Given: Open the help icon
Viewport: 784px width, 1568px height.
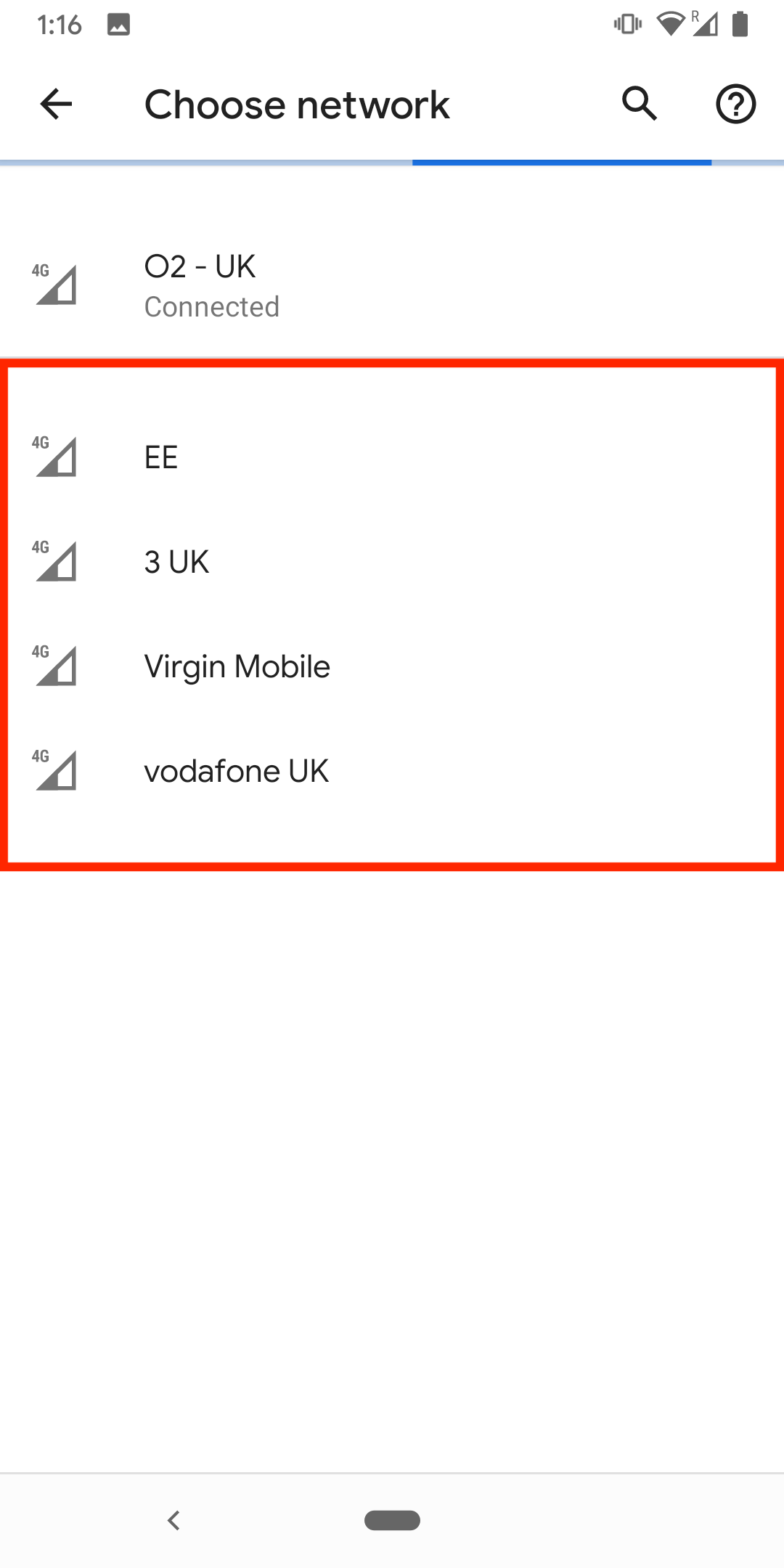Looking at the screenshot, I should pyautogui.click(x=735, y=103).
